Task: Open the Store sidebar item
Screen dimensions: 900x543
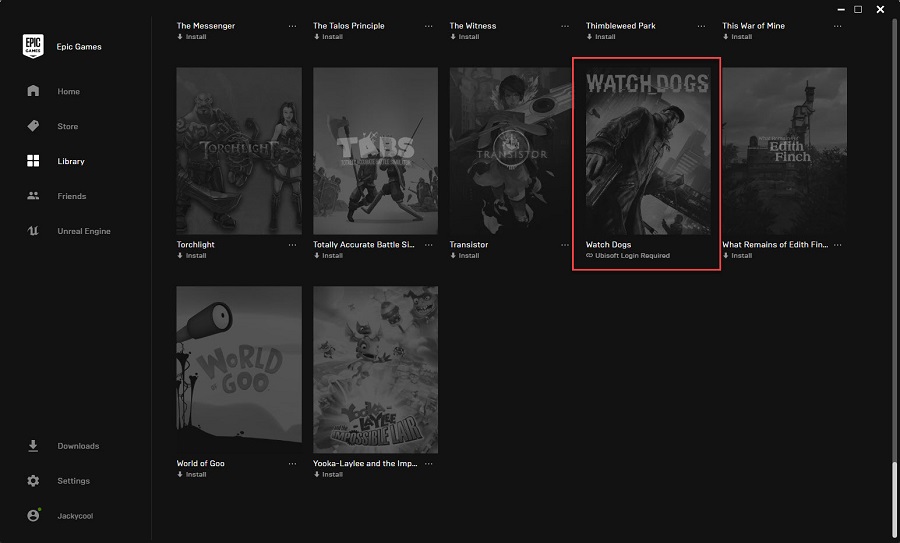Action: point(68,126)
